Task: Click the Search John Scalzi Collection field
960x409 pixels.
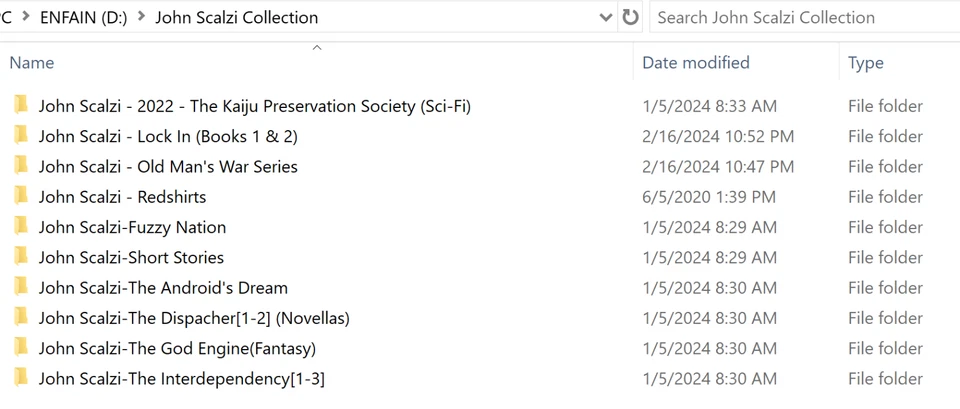Action: click(x=800, y=17)
